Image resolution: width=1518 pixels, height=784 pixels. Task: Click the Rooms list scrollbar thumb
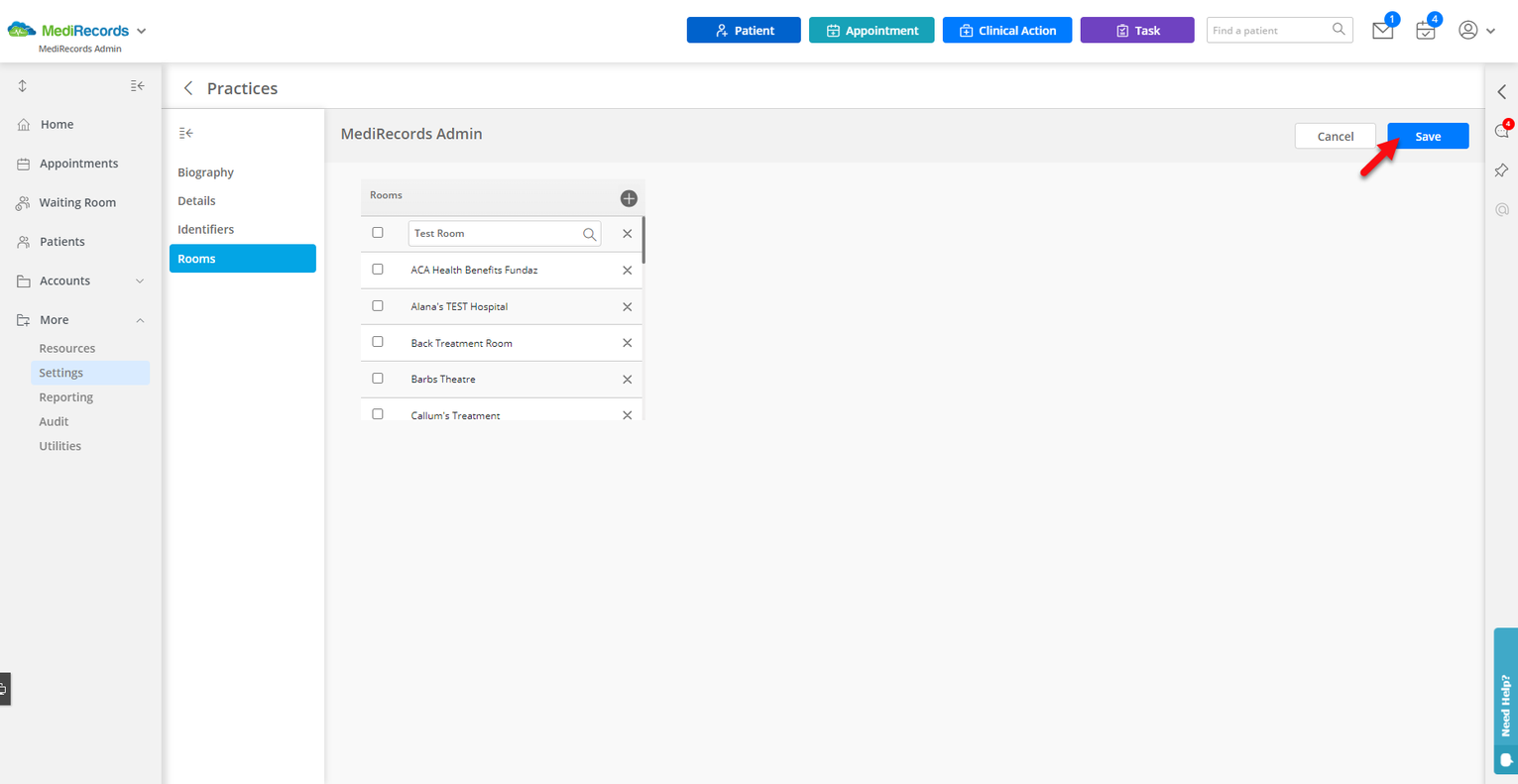pyautogui.click(x=643, y=240)
